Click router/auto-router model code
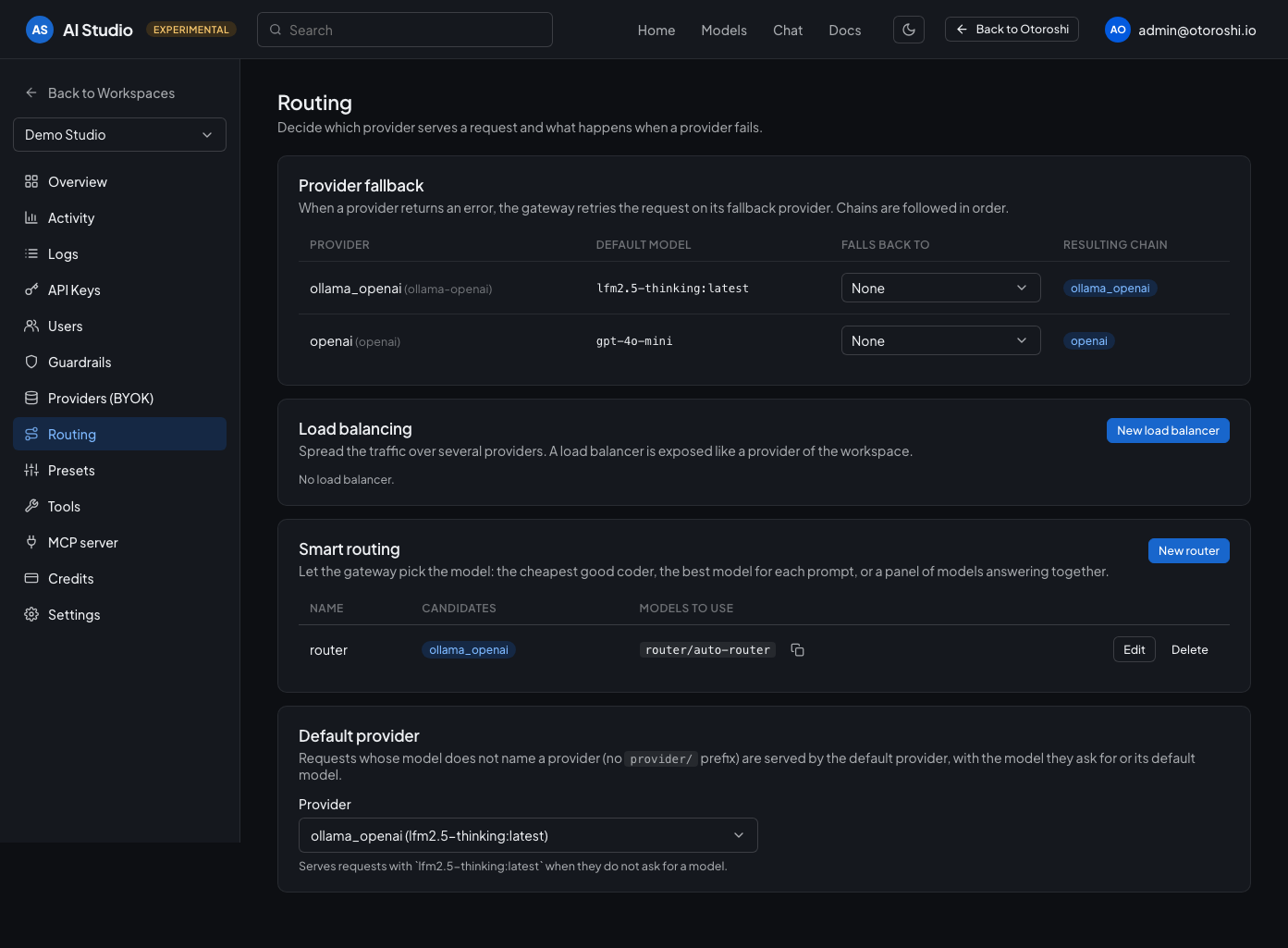1288x948 pixels. (707, 649)
